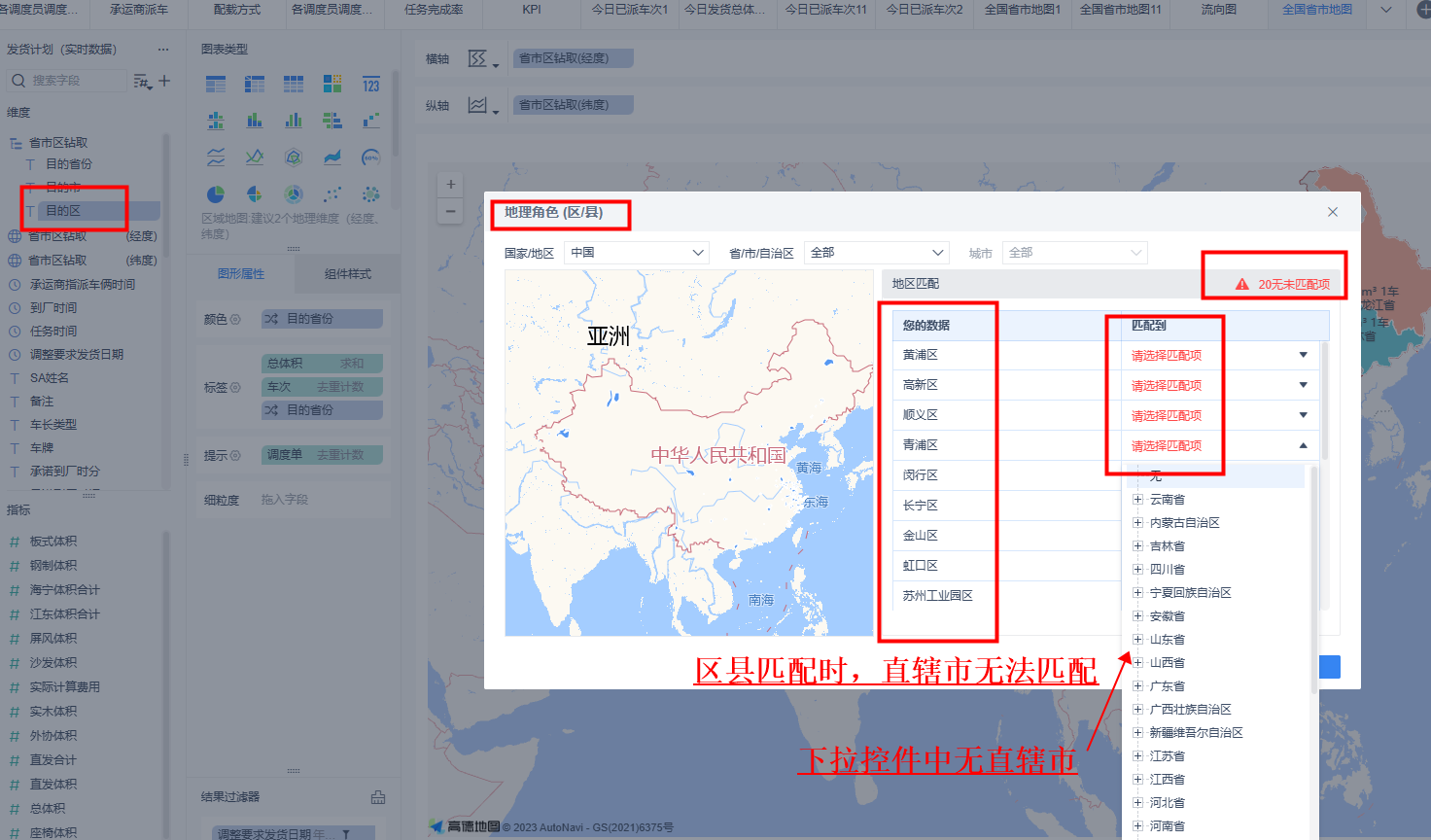The height and width of the screenshot is (840, 1431).
Task: Open the match dropdown for 顺义区
Action: coord(1303,415)
